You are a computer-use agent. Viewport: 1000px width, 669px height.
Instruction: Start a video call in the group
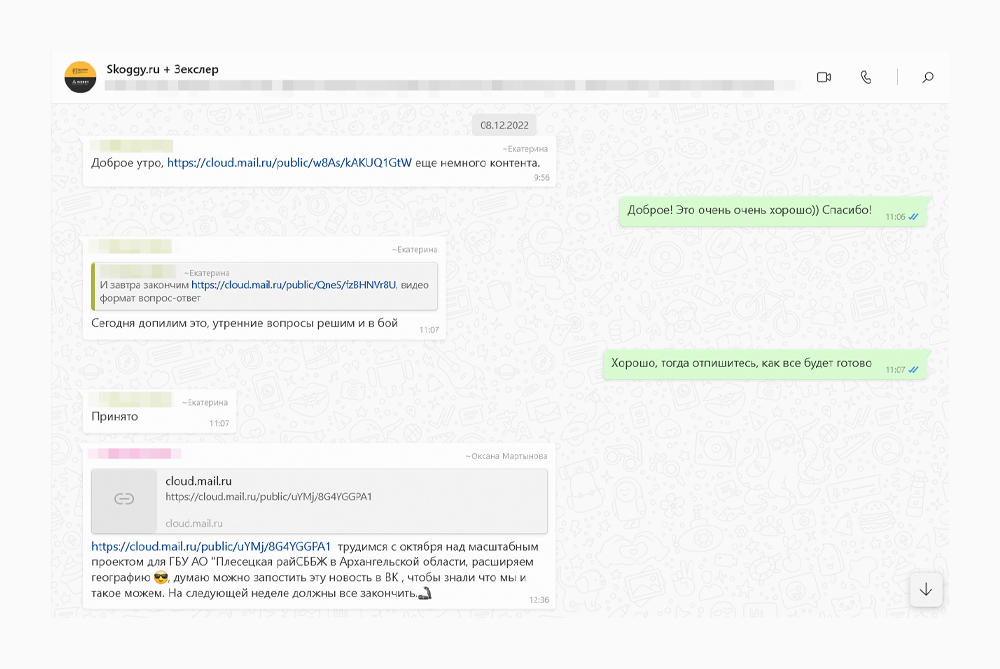[x=824, y=77]
